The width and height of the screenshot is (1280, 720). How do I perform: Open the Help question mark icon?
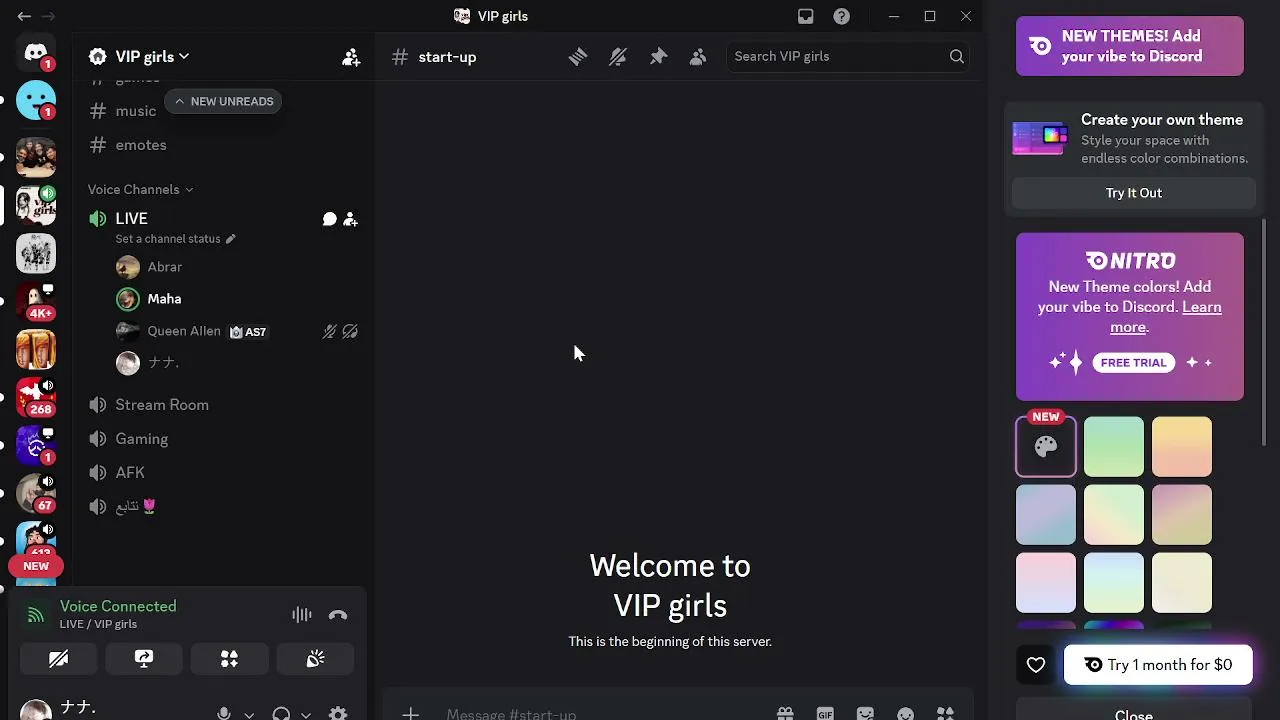pos(842,16)
